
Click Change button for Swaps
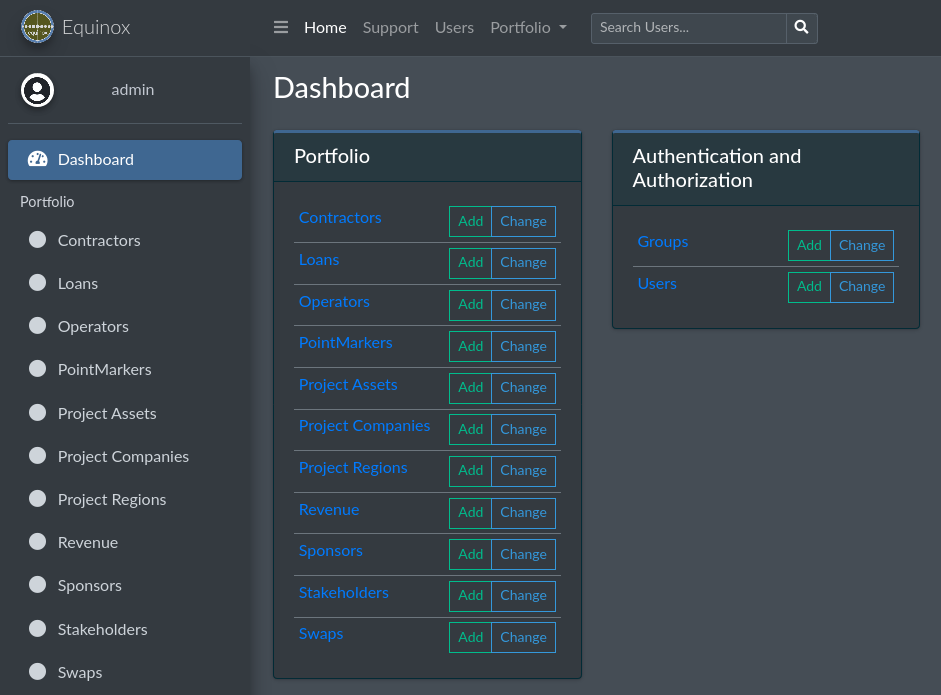coord(523,637)
